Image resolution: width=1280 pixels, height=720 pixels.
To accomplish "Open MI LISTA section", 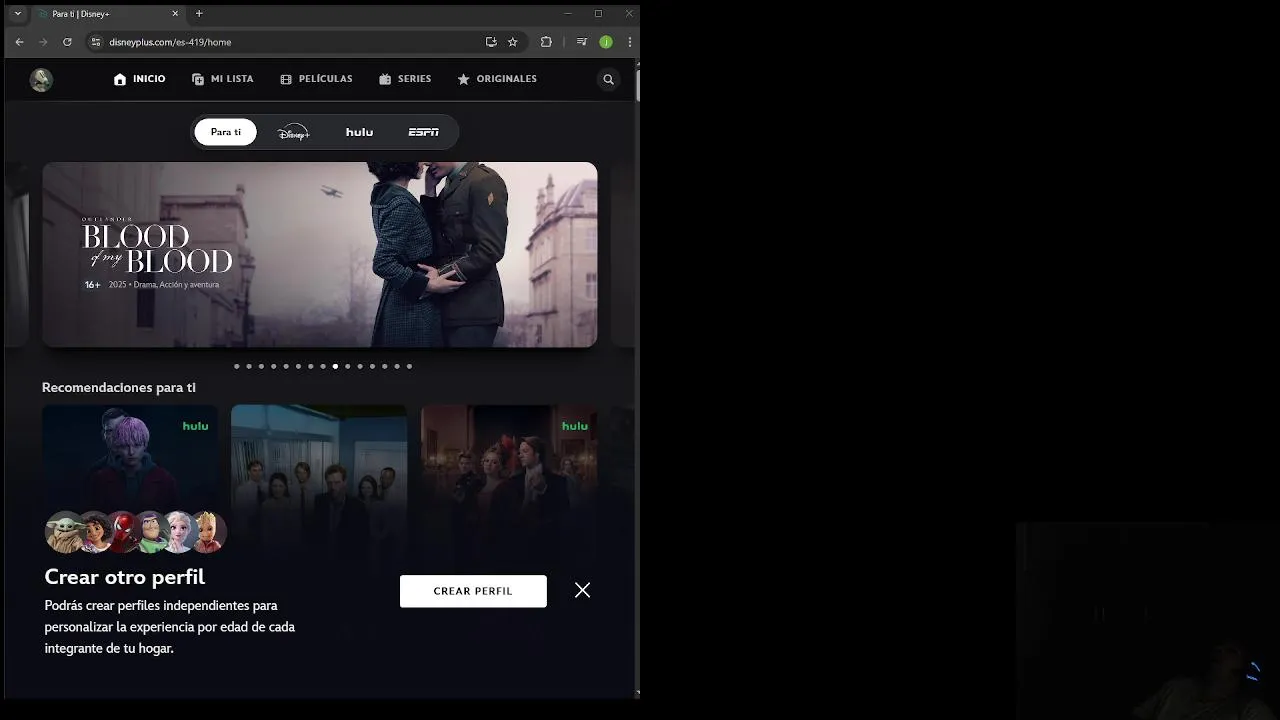I will 222,79.
